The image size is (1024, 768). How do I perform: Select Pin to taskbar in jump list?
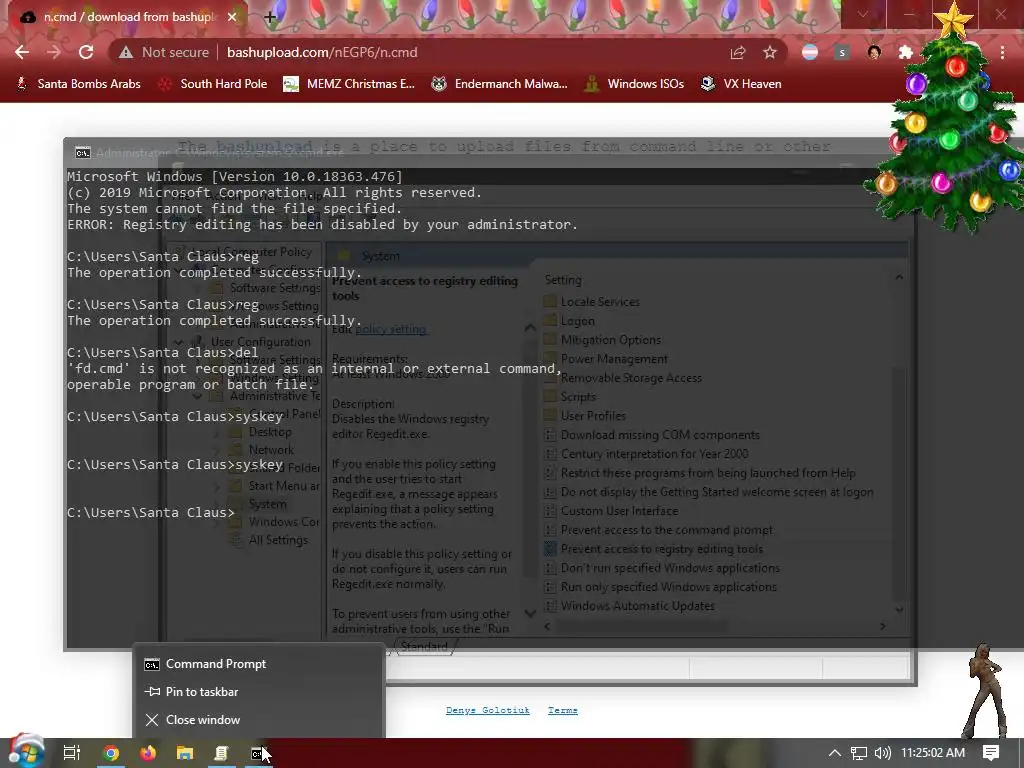tap(259, 692)
